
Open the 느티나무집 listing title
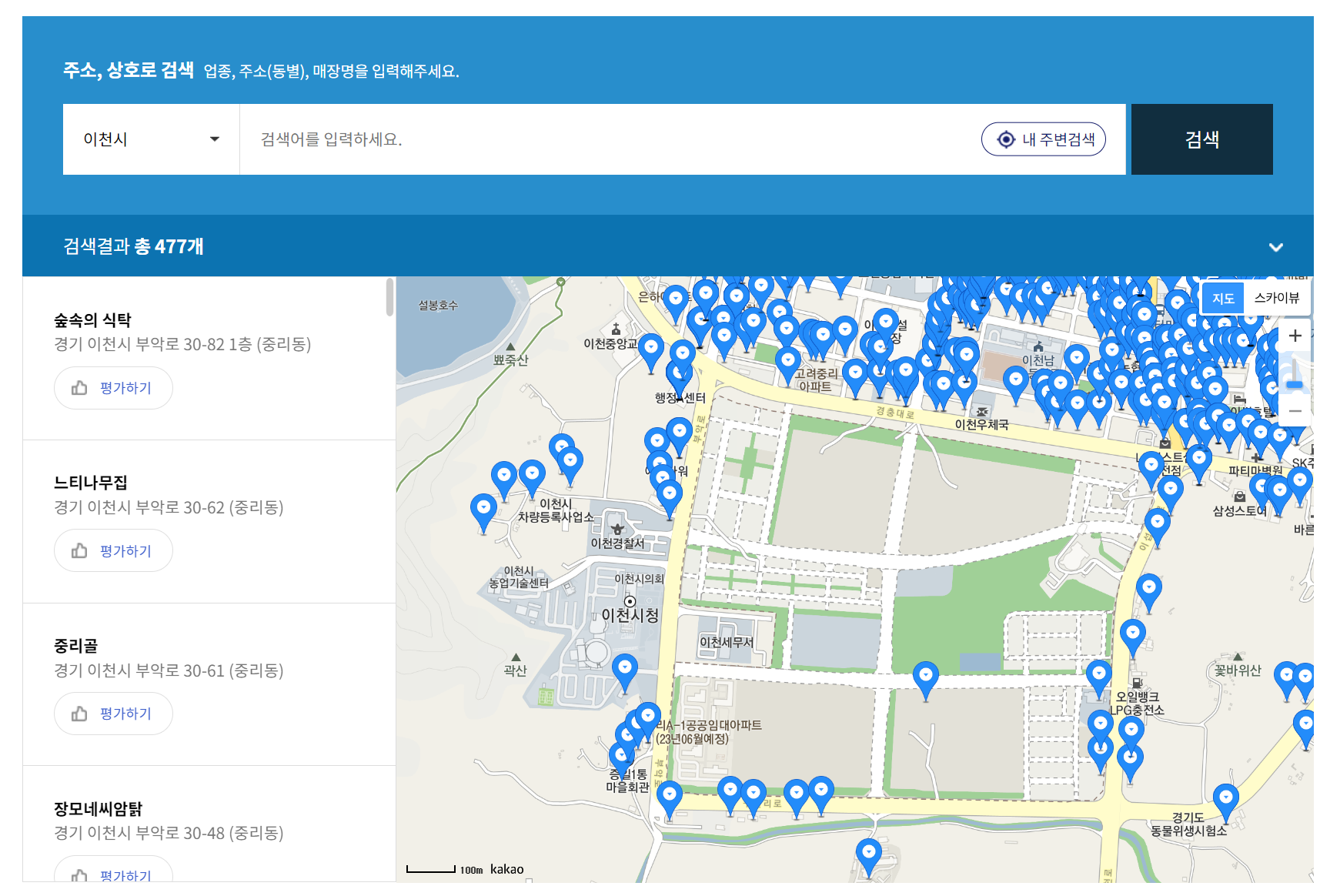(90, 483)
